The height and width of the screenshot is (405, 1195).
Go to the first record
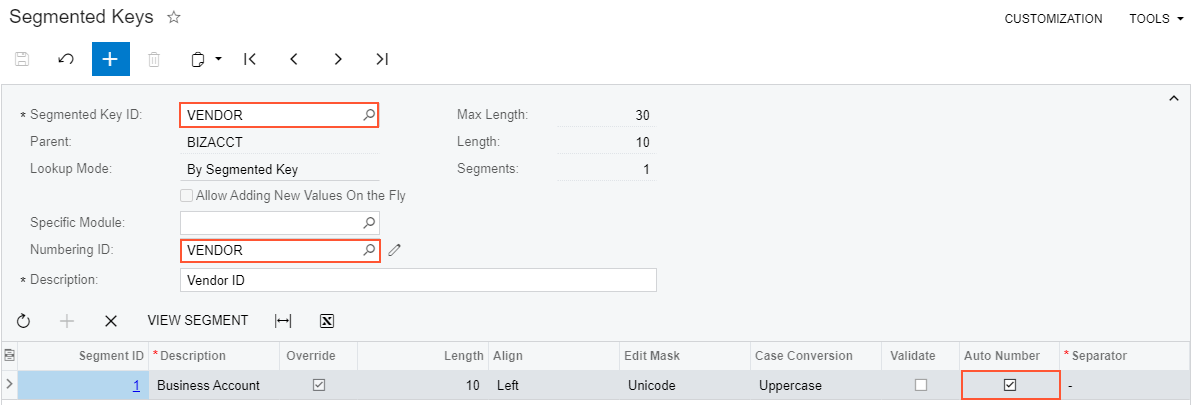[250, 59]
